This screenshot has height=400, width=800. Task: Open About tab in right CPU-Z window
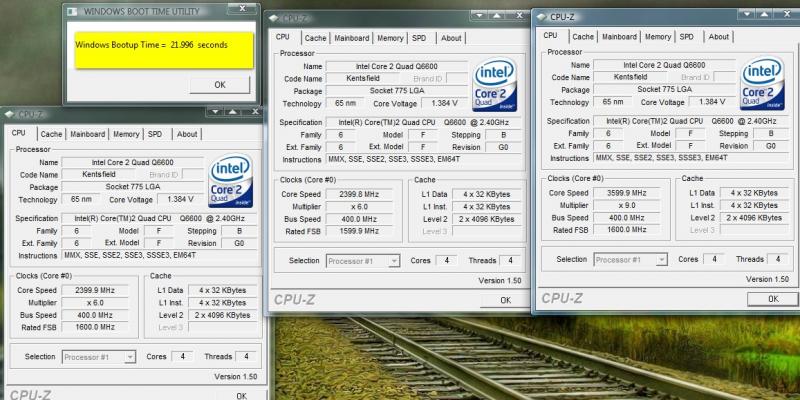[x=718, y=37]
